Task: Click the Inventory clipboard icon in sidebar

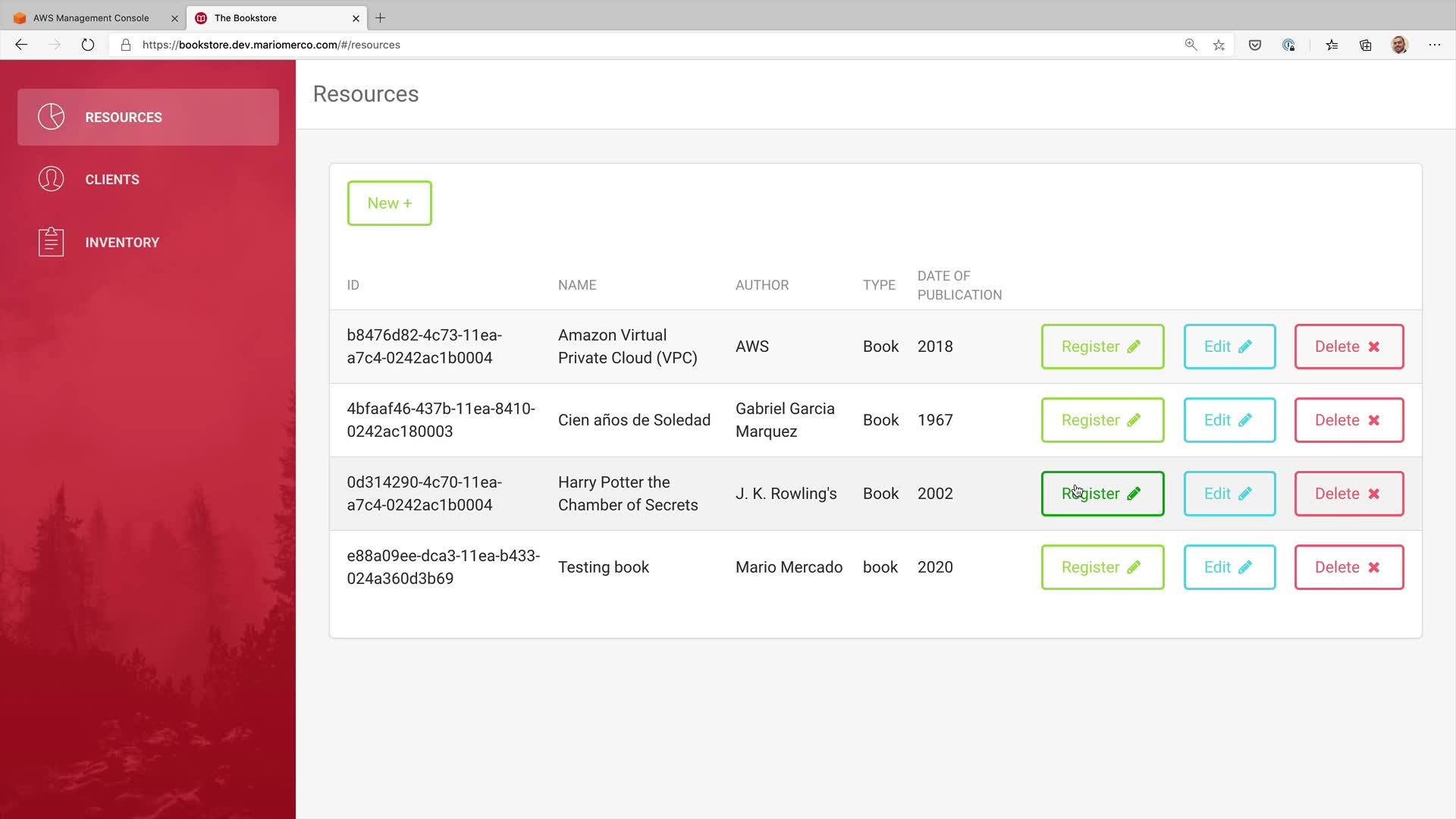Action: pos(51,242)
